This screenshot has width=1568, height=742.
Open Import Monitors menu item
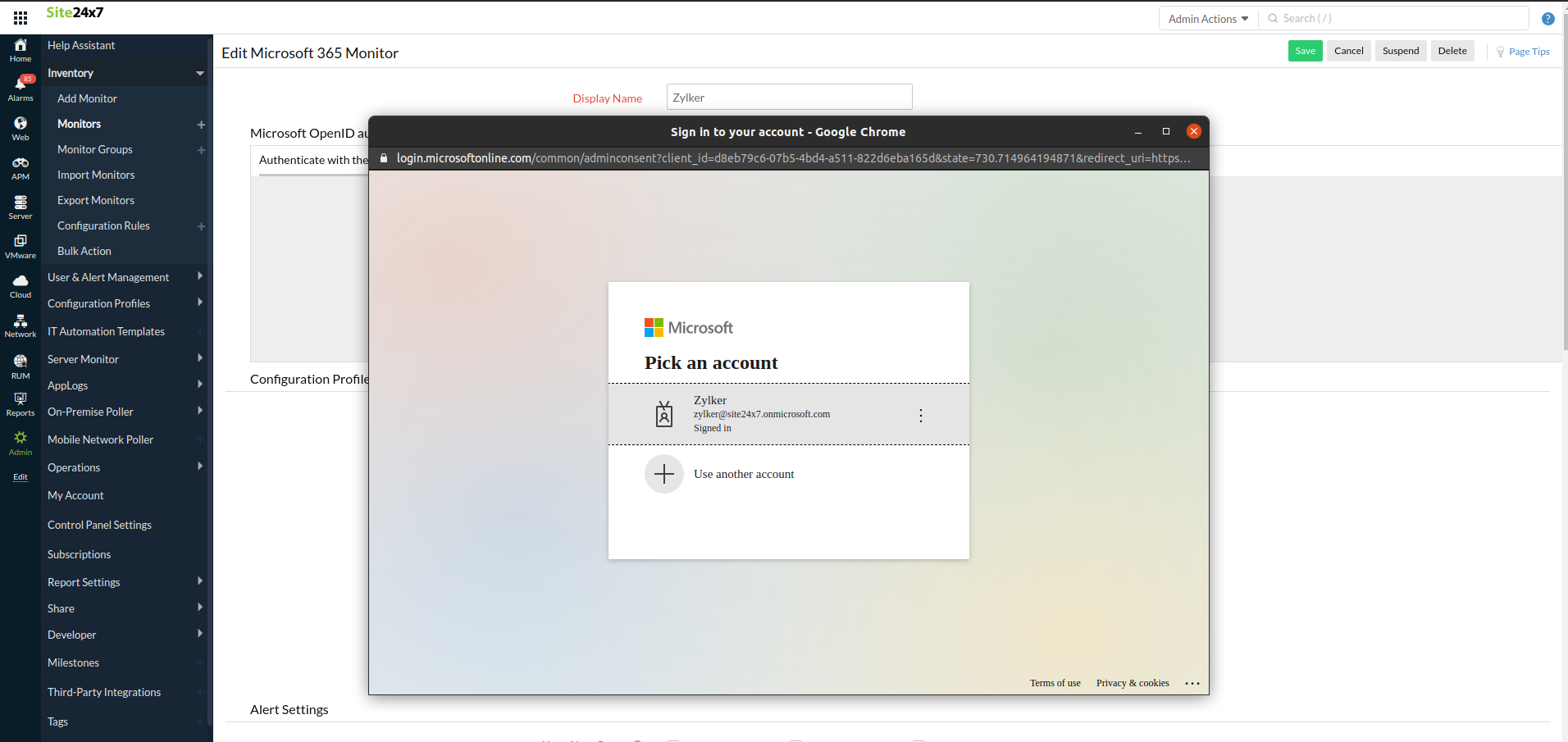tap(96, 175)
